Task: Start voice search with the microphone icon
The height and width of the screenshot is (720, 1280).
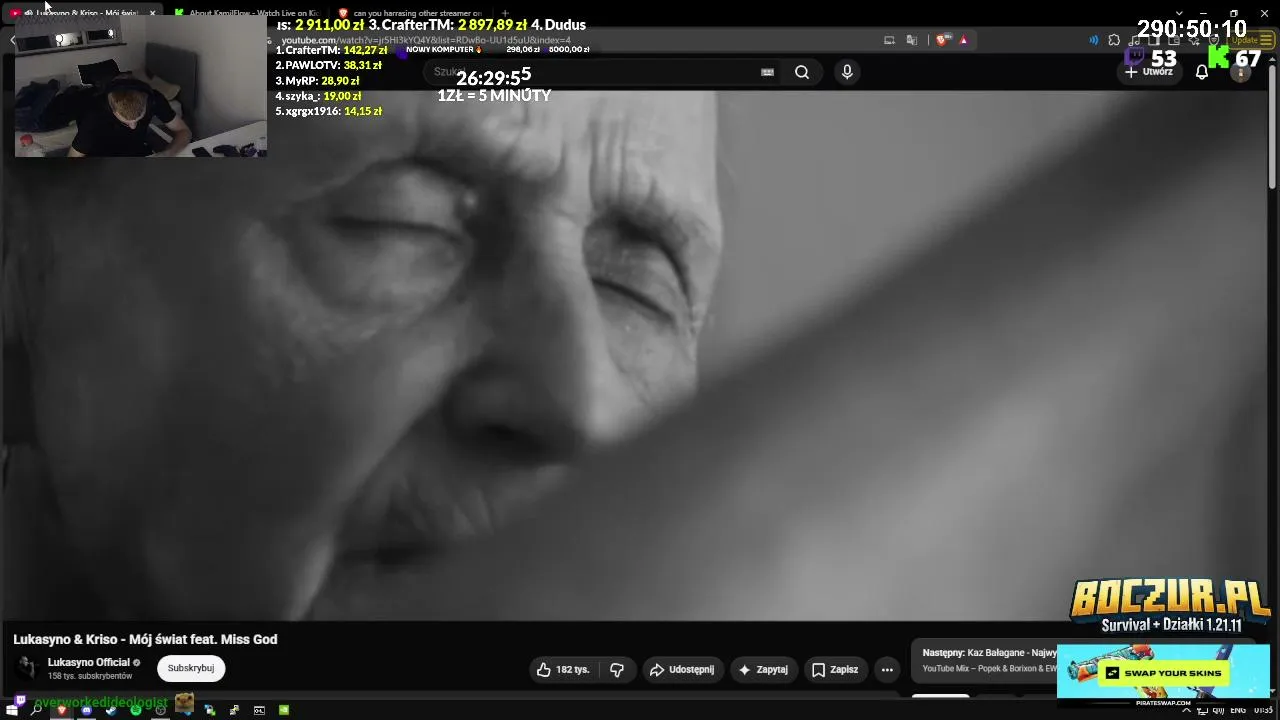Action: coord(847,72)
